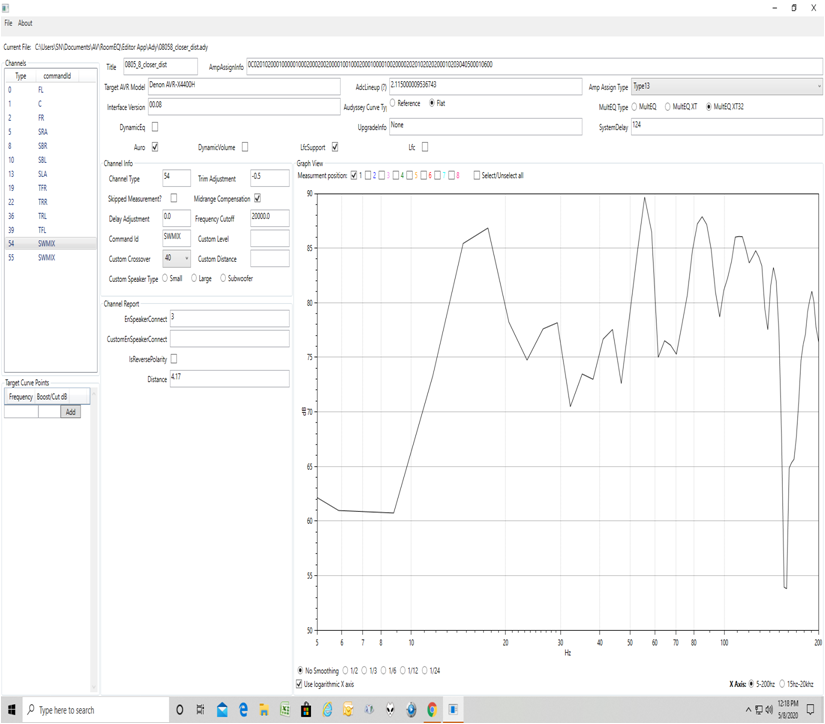Enable the DynamicEq checkbox

tap(154, 127)
